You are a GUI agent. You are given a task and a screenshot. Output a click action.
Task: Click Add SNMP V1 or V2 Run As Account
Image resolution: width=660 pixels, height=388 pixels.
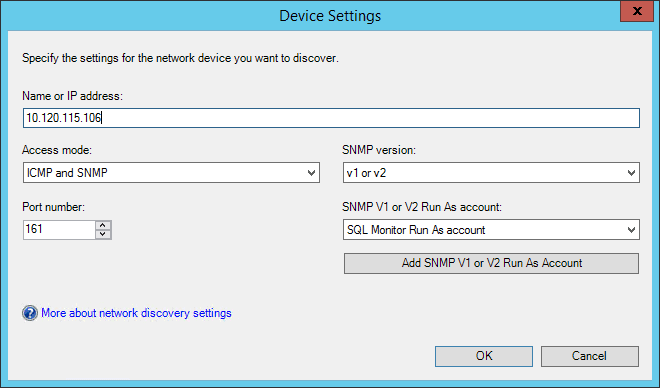click(491, 263)
